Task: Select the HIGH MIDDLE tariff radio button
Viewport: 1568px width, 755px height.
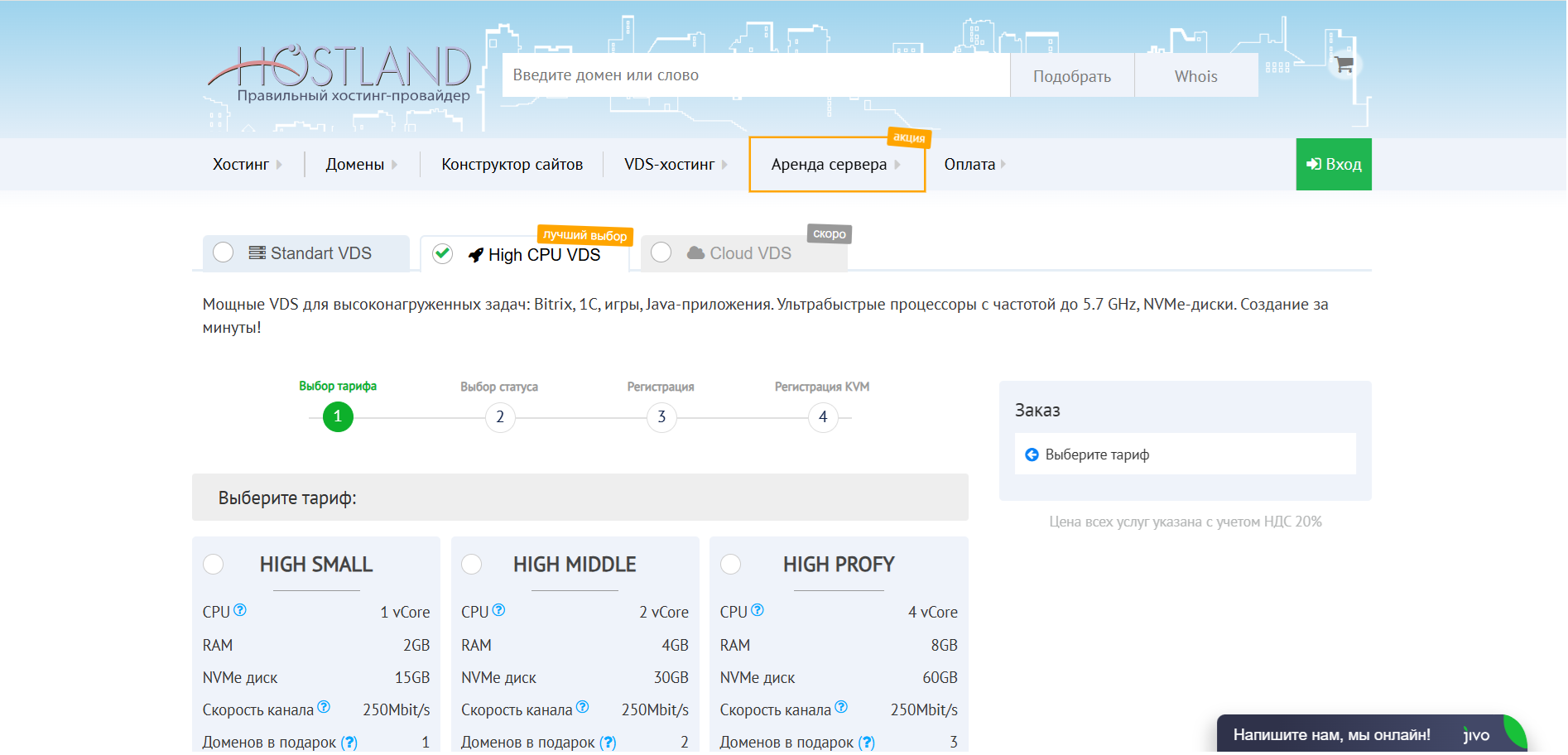Action: point(472,565)
